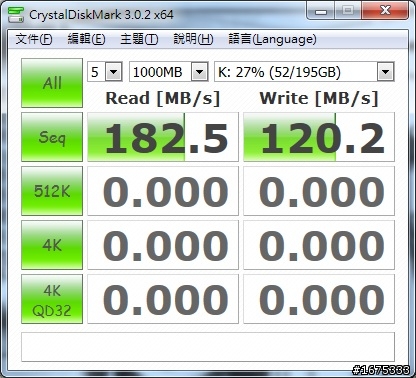This screenshot has width=416, height=378.
Task: Click the 512K read value 0.000
Action: tap(163, 191)
